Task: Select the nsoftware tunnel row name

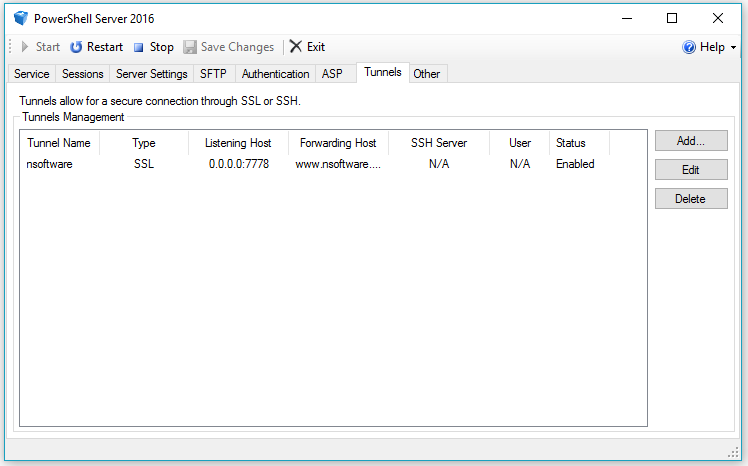Action: click(x=49, y=164)
